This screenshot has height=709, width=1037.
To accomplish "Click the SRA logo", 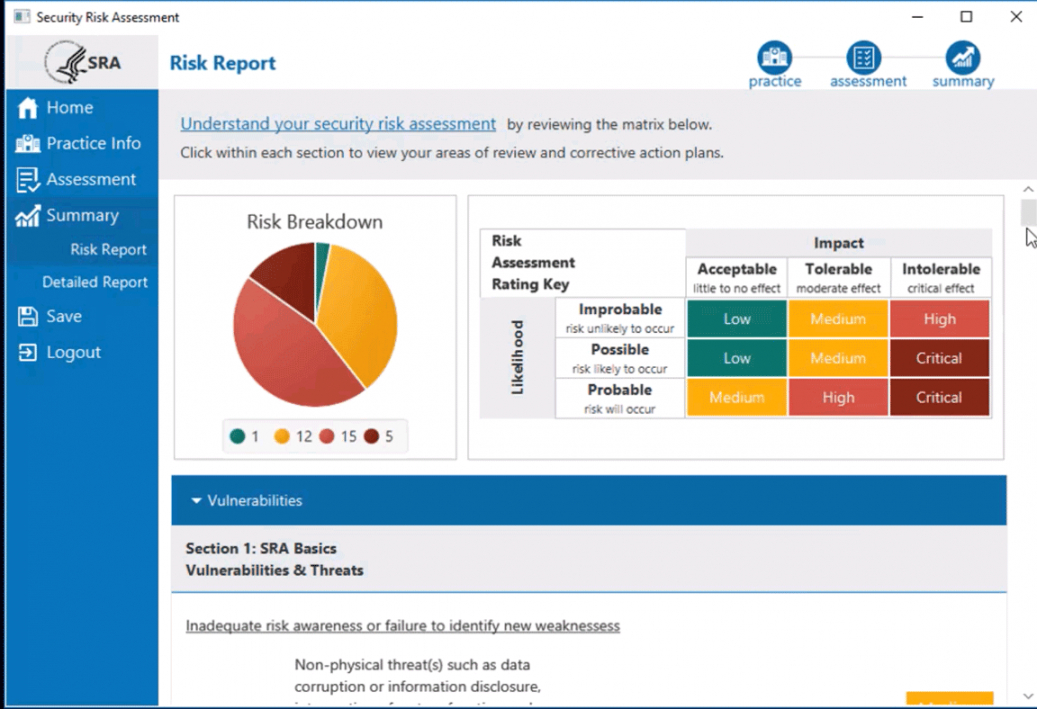I will point(83,62).
